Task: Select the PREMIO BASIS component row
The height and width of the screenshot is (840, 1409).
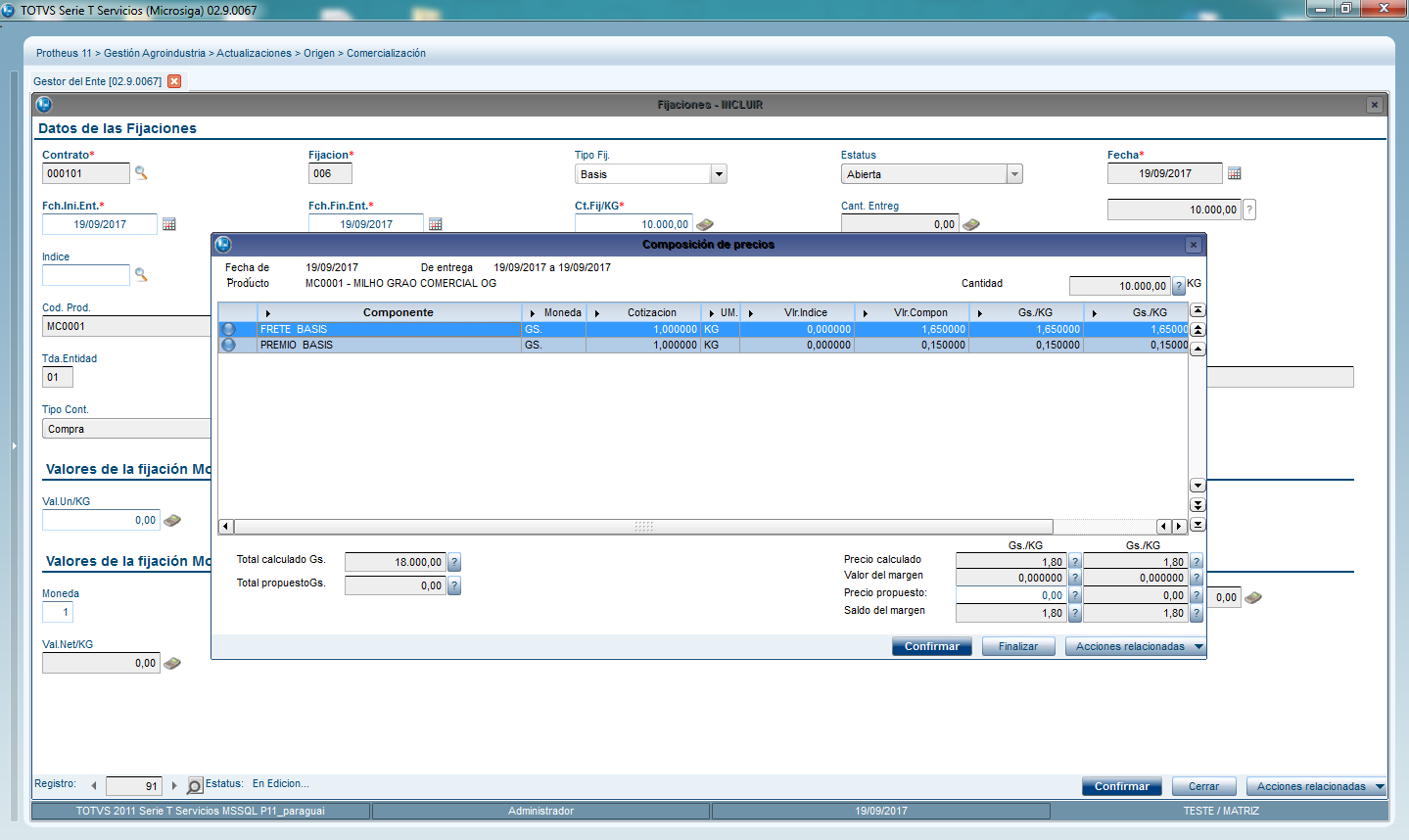Action: [x=703, y=345]
